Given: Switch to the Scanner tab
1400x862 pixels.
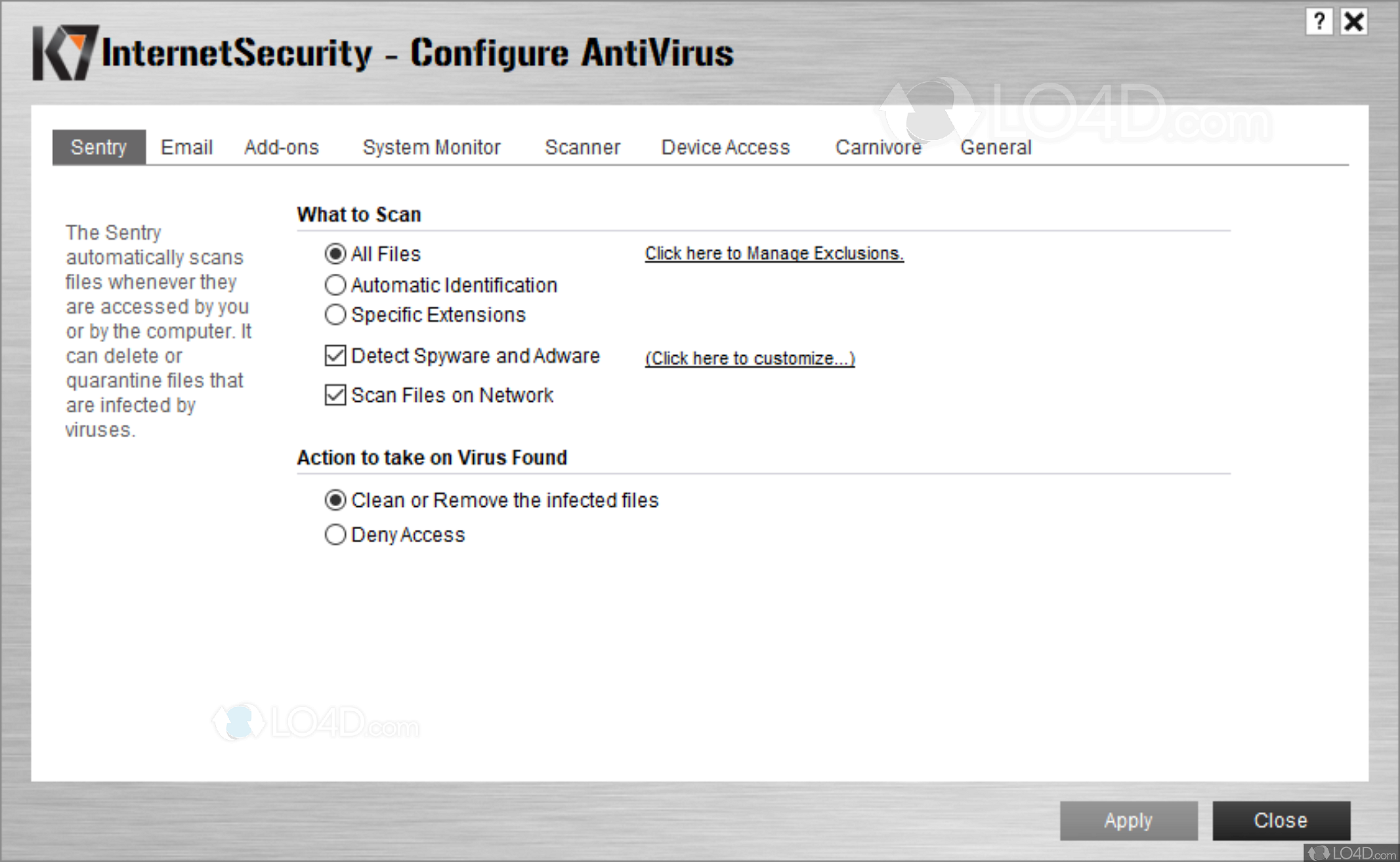Looking at the screenshot, I should 582,146.
